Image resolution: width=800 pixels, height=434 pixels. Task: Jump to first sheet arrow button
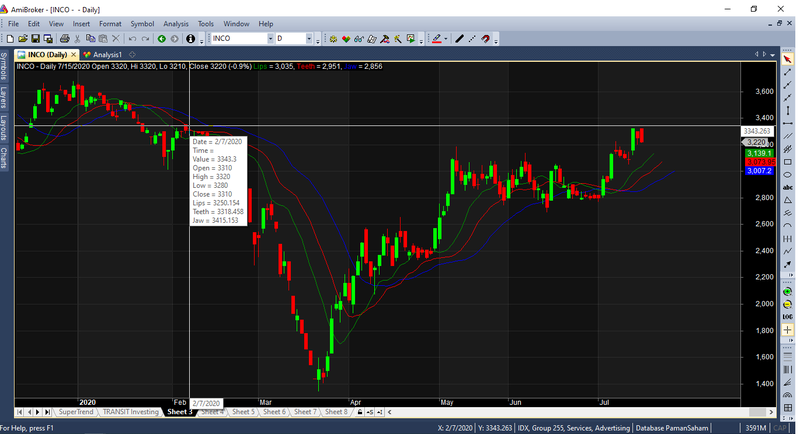point(19,412)
